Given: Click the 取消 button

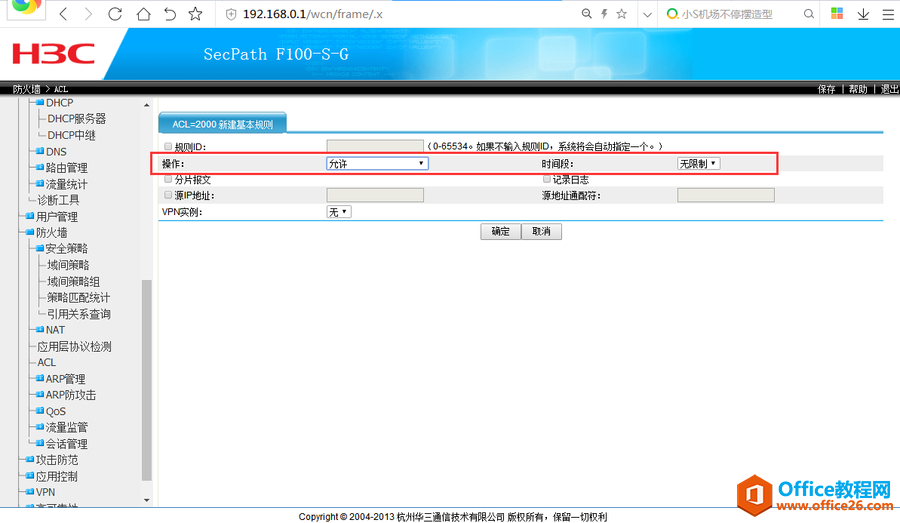Looking at the screenshot, I should point(541,231).
